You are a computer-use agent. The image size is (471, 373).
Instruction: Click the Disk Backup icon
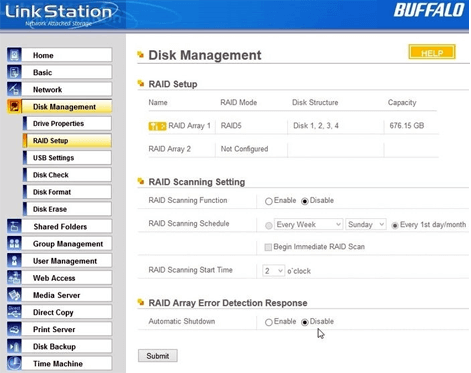click(x=14, y=346)
